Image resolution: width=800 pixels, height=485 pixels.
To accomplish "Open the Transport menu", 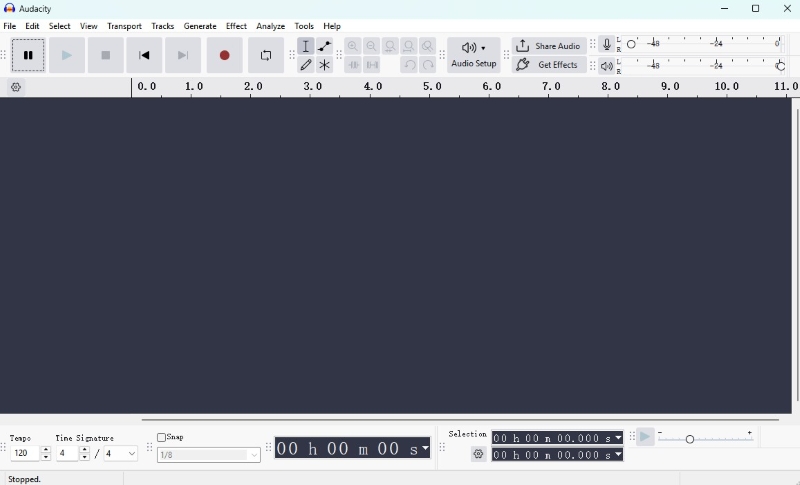I will click(x=124, y=26).
